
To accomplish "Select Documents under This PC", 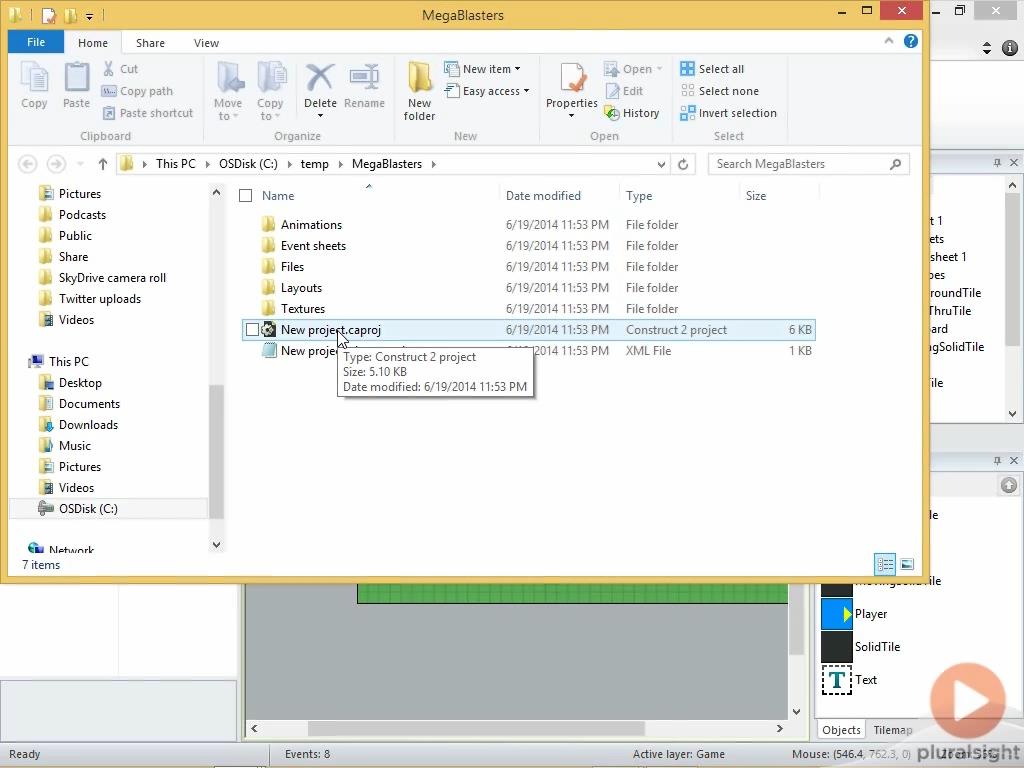I will (89, 404).
